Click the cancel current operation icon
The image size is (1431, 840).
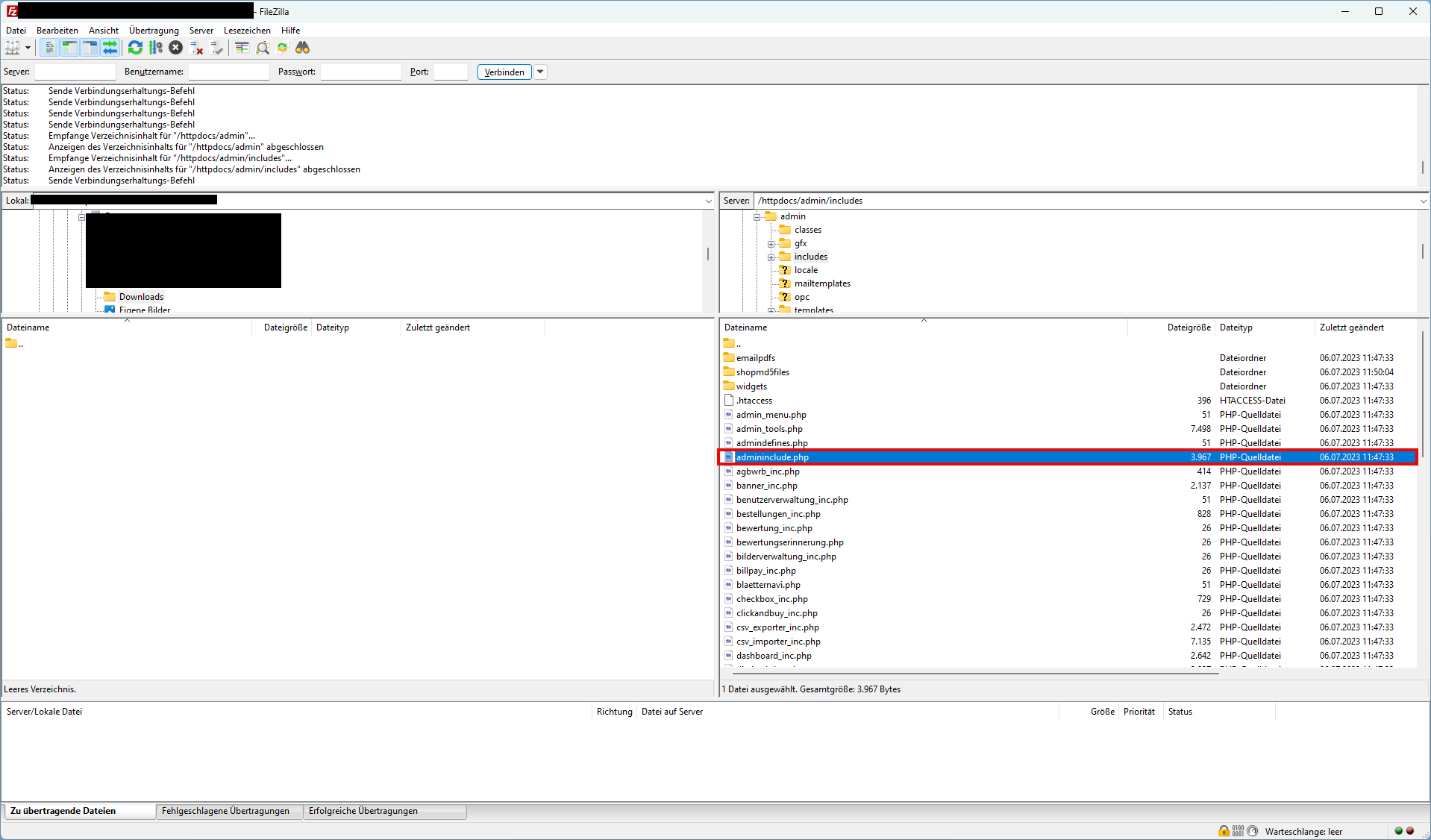pos(175,48)
